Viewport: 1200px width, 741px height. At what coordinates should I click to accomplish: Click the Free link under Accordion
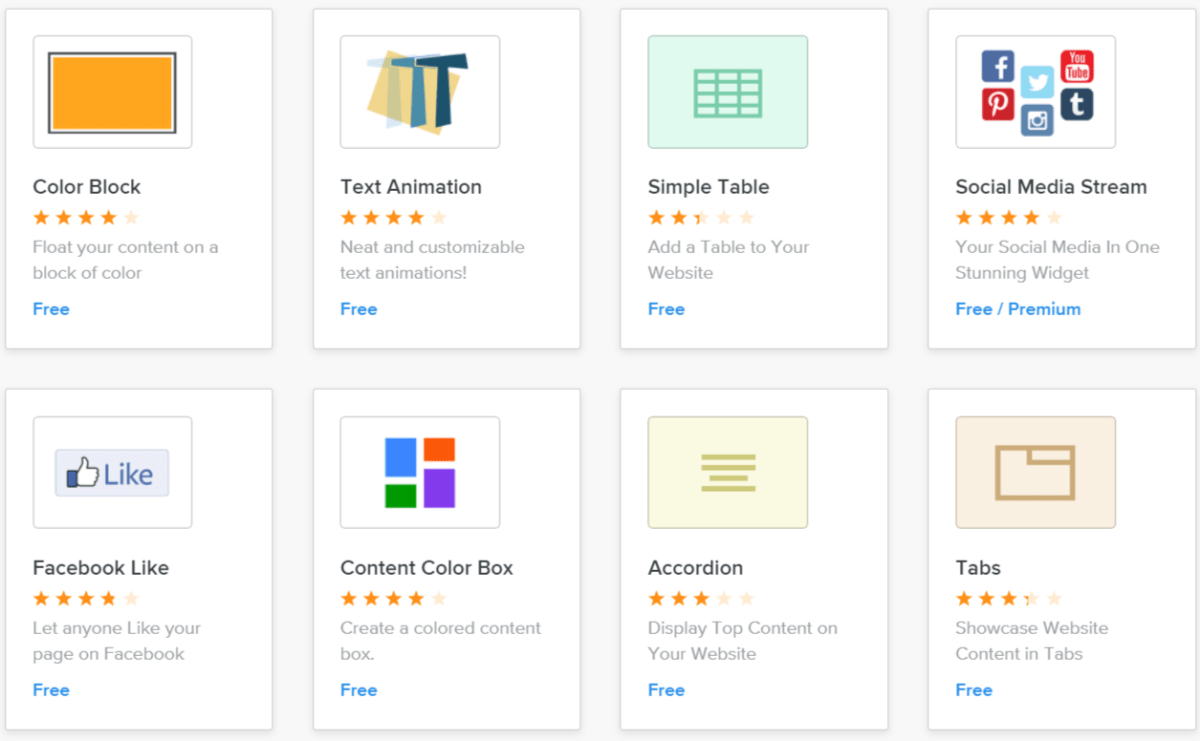tap(666, 690)
